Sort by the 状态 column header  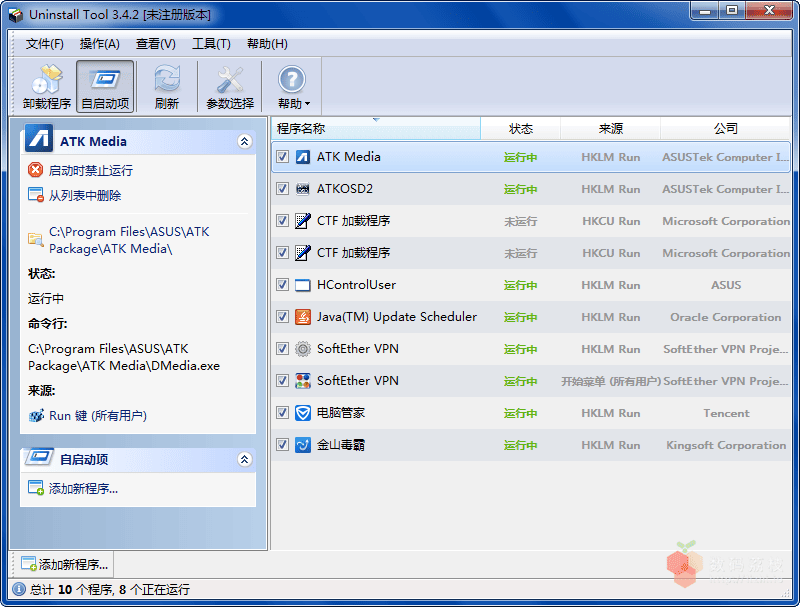tap(520, 129)
